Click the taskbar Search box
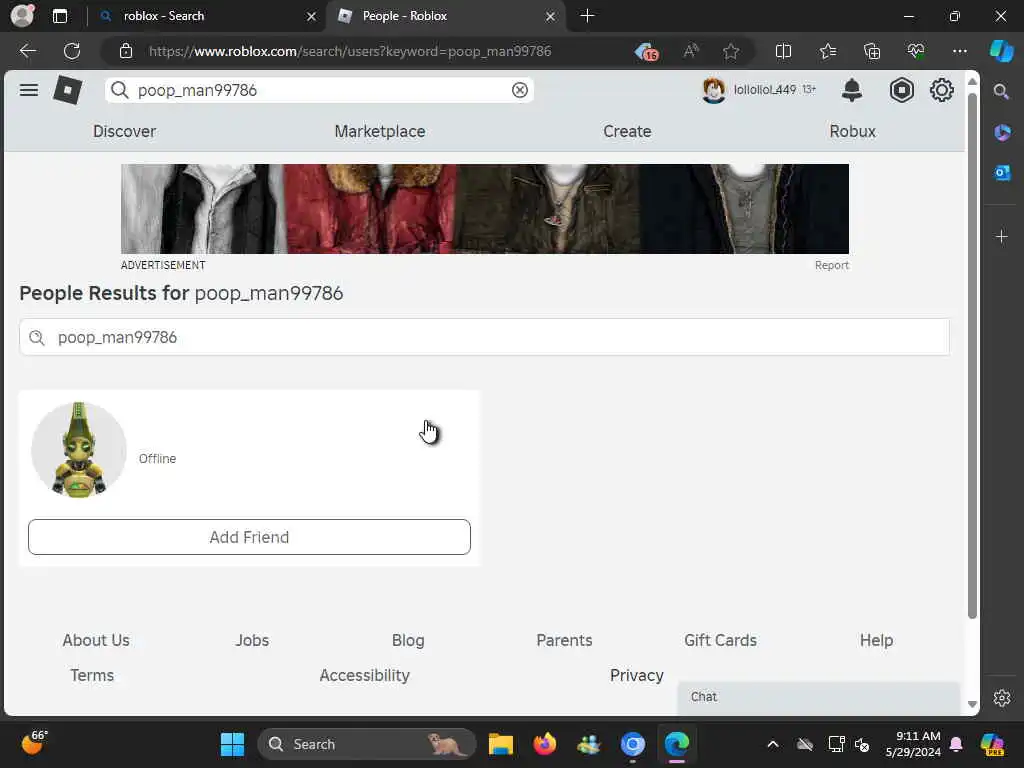 [367, 744]
